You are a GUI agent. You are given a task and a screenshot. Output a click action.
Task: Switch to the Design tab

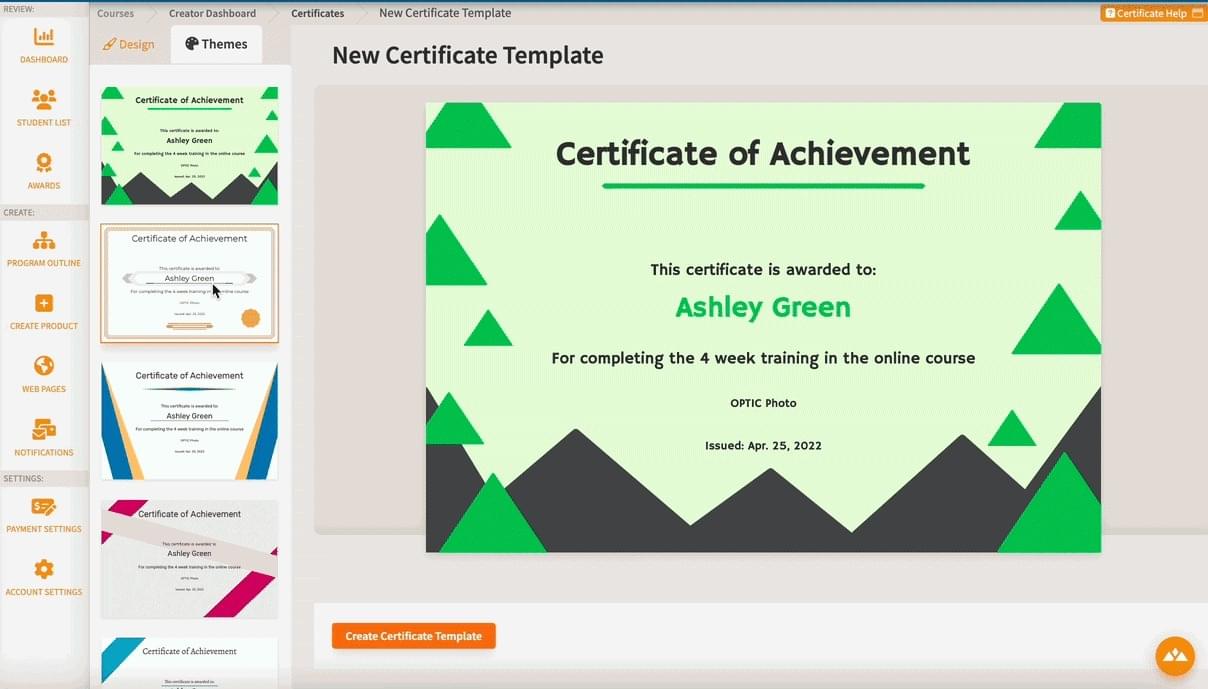tap(129, 44)
